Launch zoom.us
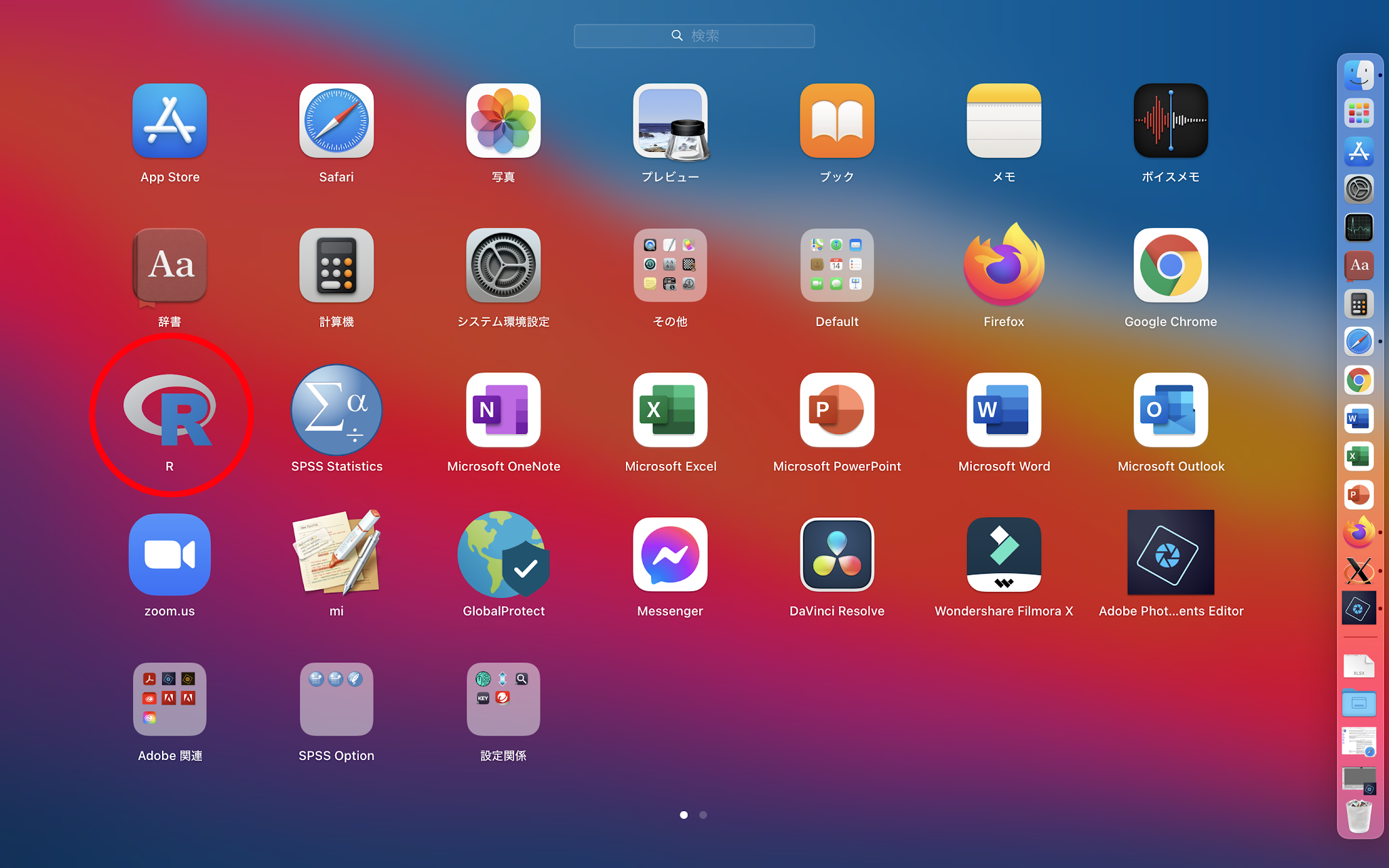Image resolution: width=1389 pixels, height=868 pixels. pos(170,554)
